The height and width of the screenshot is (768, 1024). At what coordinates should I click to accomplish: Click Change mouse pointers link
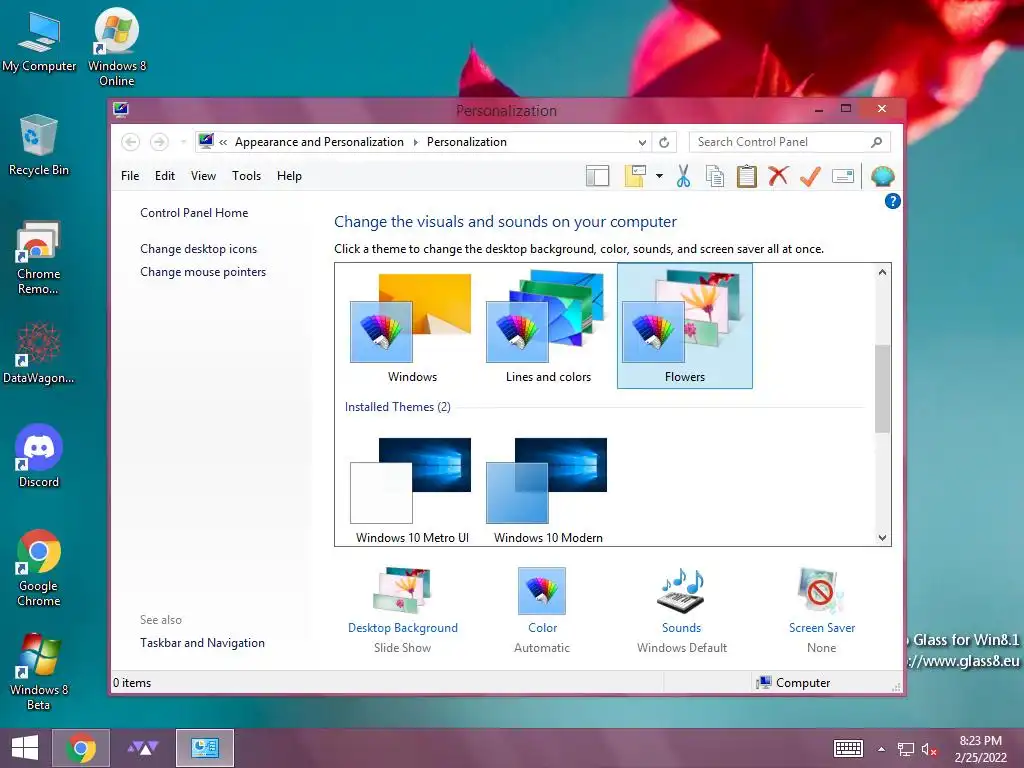tap(203, 272)
